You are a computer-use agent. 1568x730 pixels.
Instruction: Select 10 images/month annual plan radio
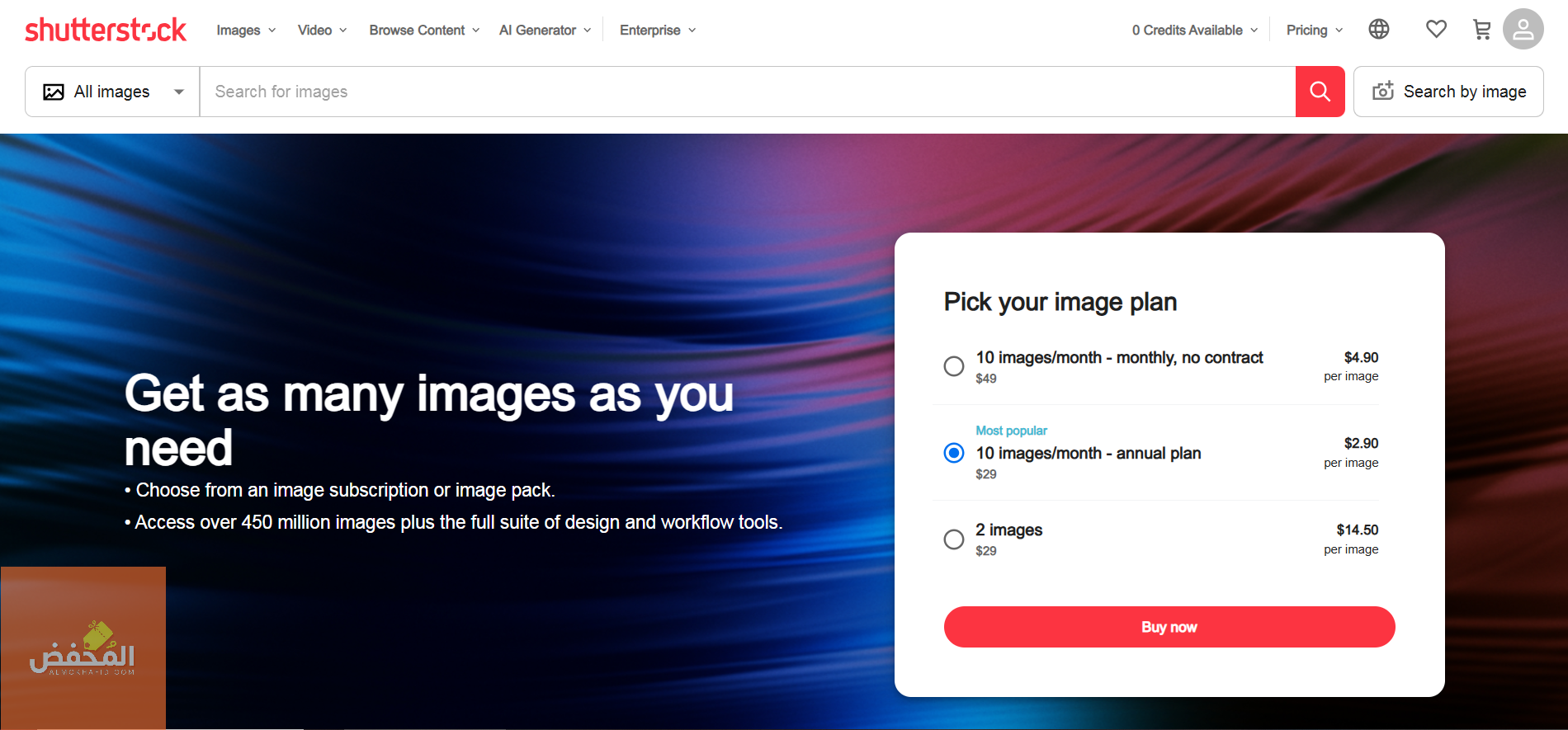[954, 453]
